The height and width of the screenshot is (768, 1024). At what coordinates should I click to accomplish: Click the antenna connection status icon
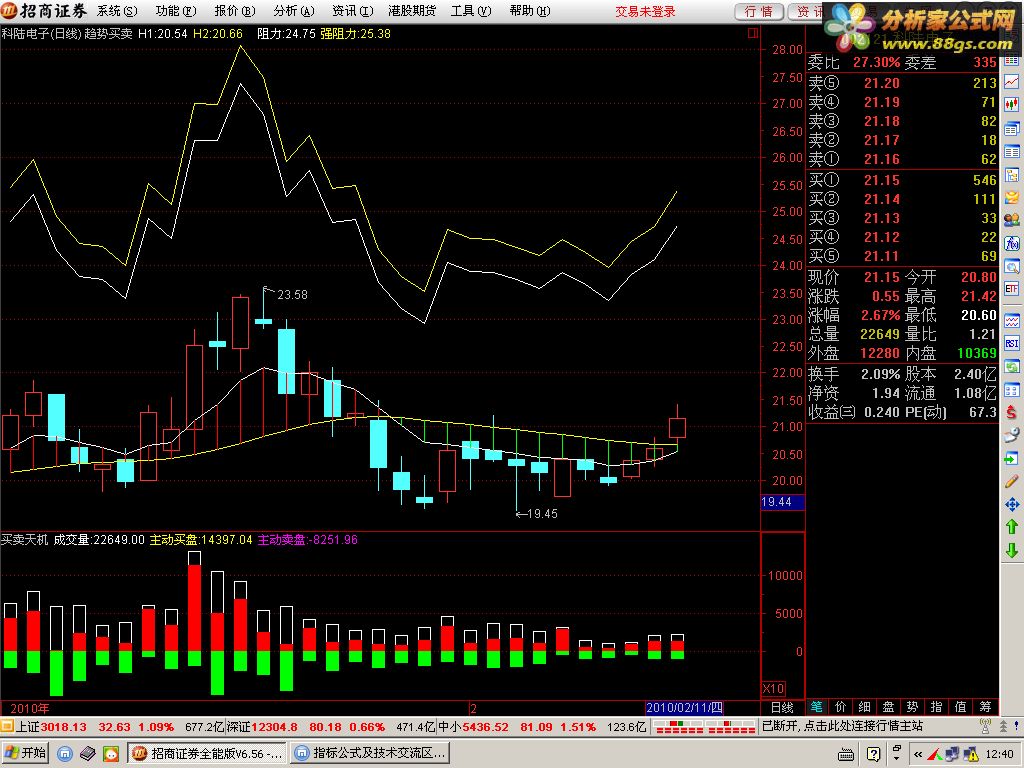pos(985,726)
